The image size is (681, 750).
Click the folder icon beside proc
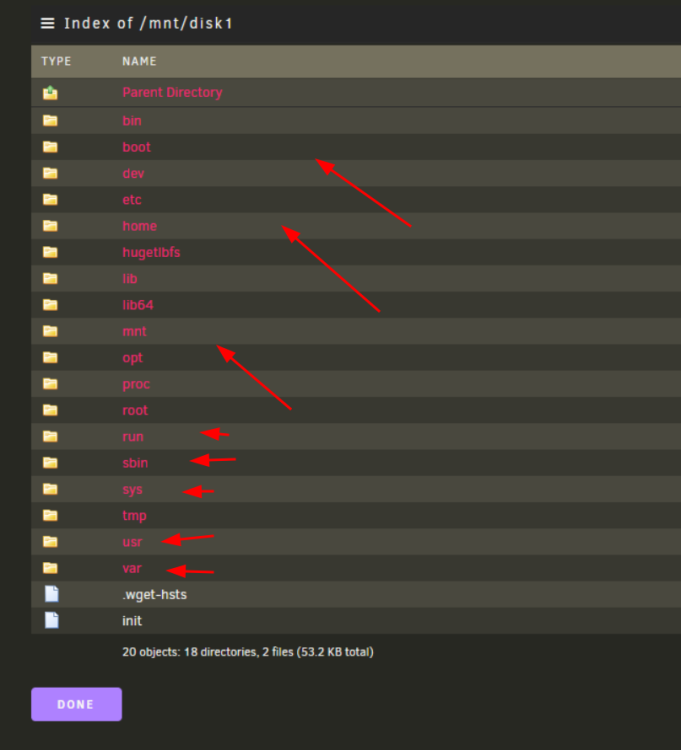pyautogui.click(x=50, y=384)
